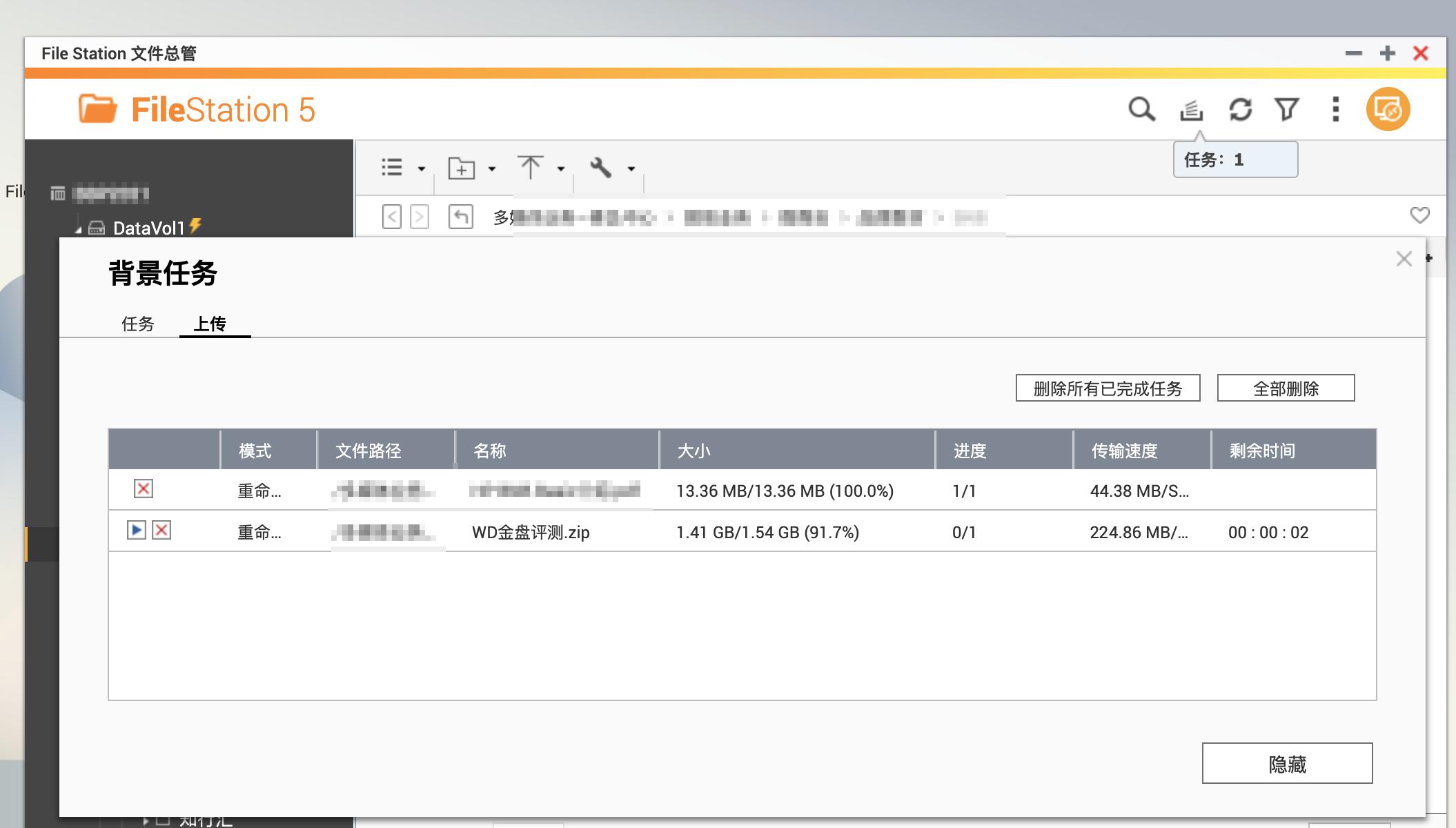Hide the background tasks dialog
The width and height of the screenshot is (1456, 828).
[1288, 763]
